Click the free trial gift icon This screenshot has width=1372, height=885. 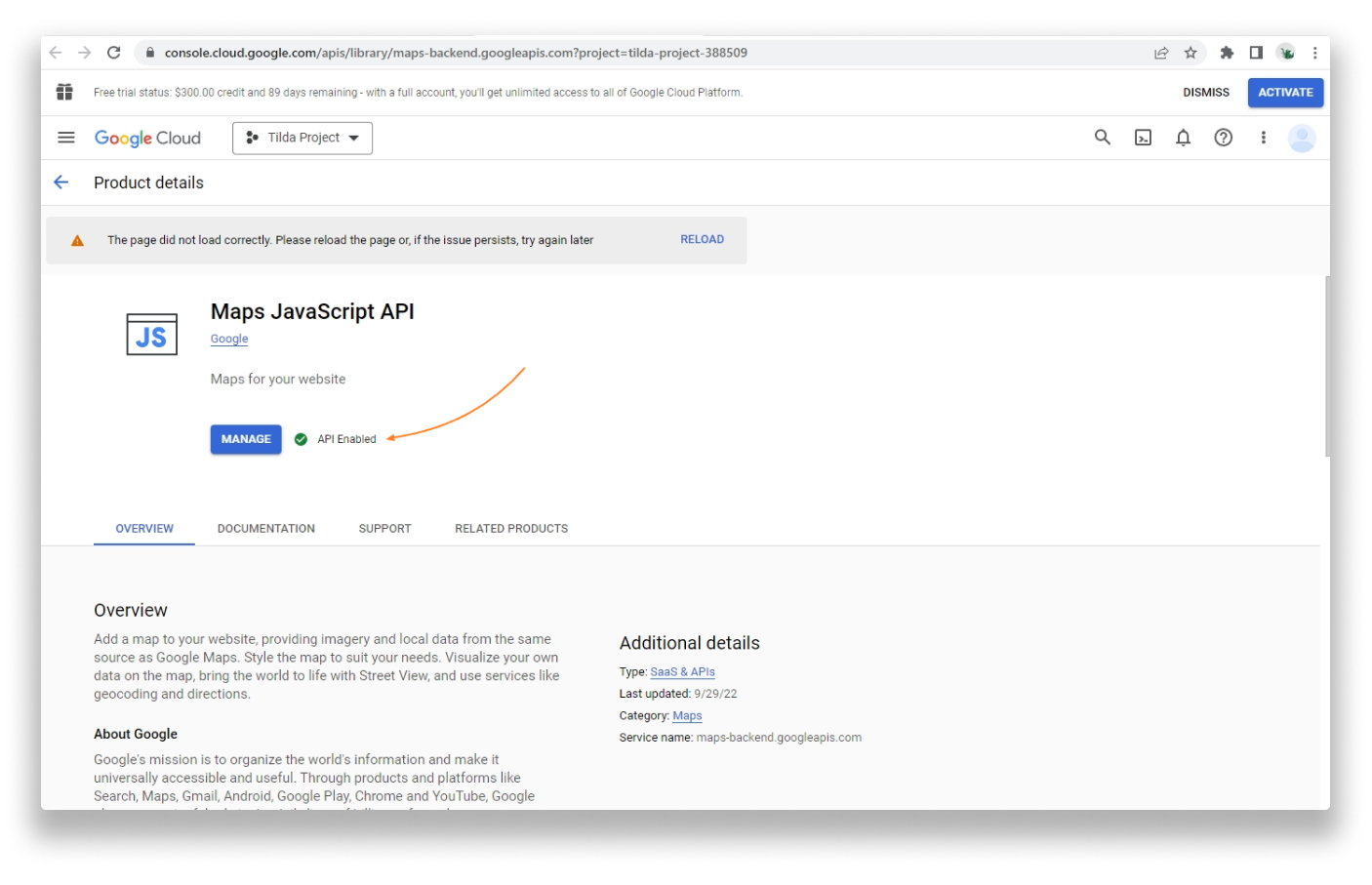point(64,92)
